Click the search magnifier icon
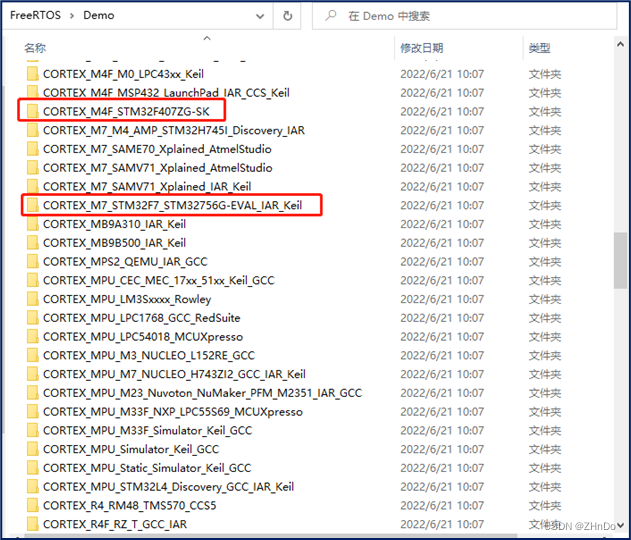631x540 pixels. pos(330,16)
